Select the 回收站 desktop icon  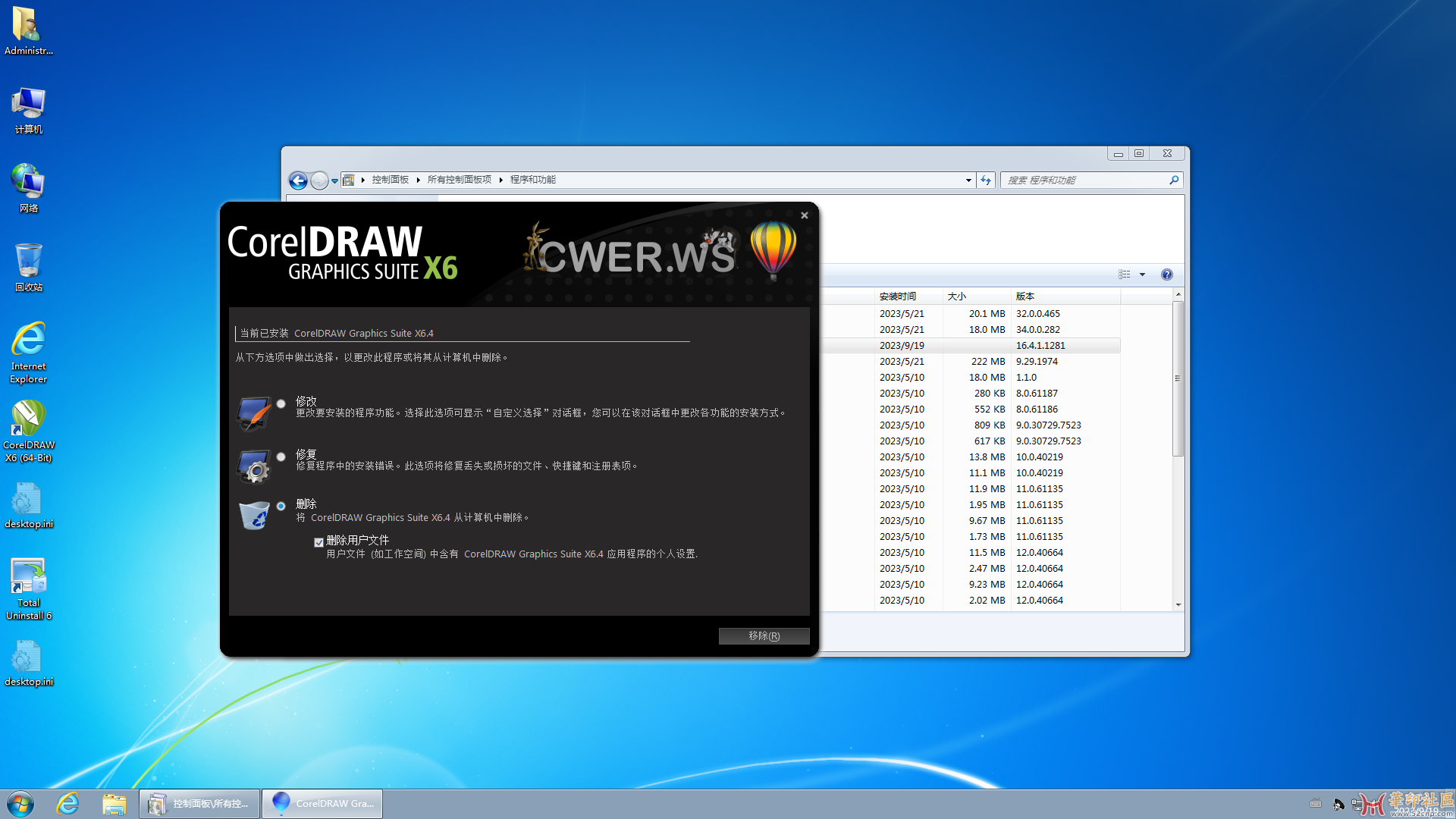coord(28,268)
